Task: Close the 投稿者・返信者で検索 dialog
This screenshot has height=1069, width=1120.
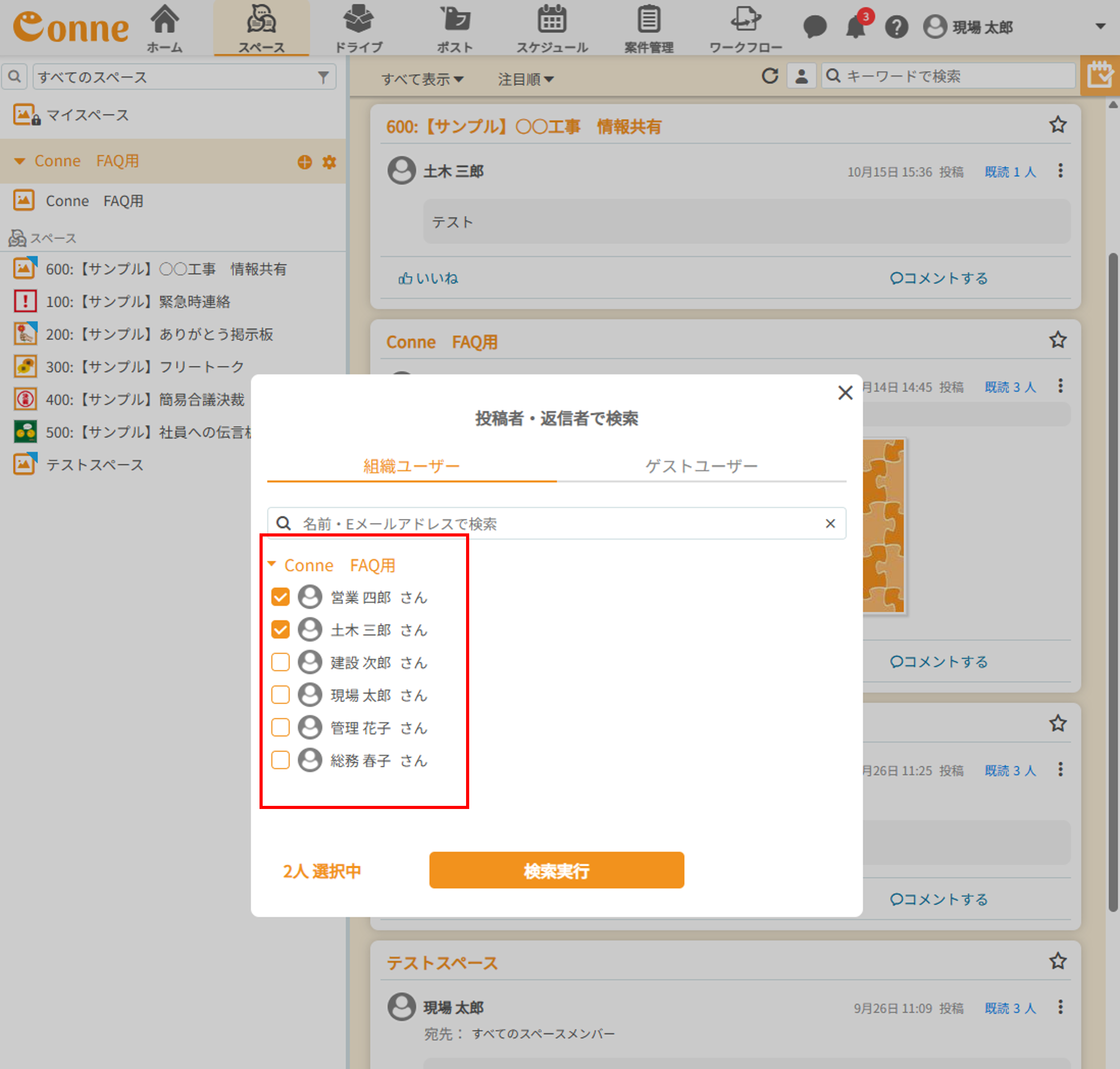Action: tap(845, 393)
